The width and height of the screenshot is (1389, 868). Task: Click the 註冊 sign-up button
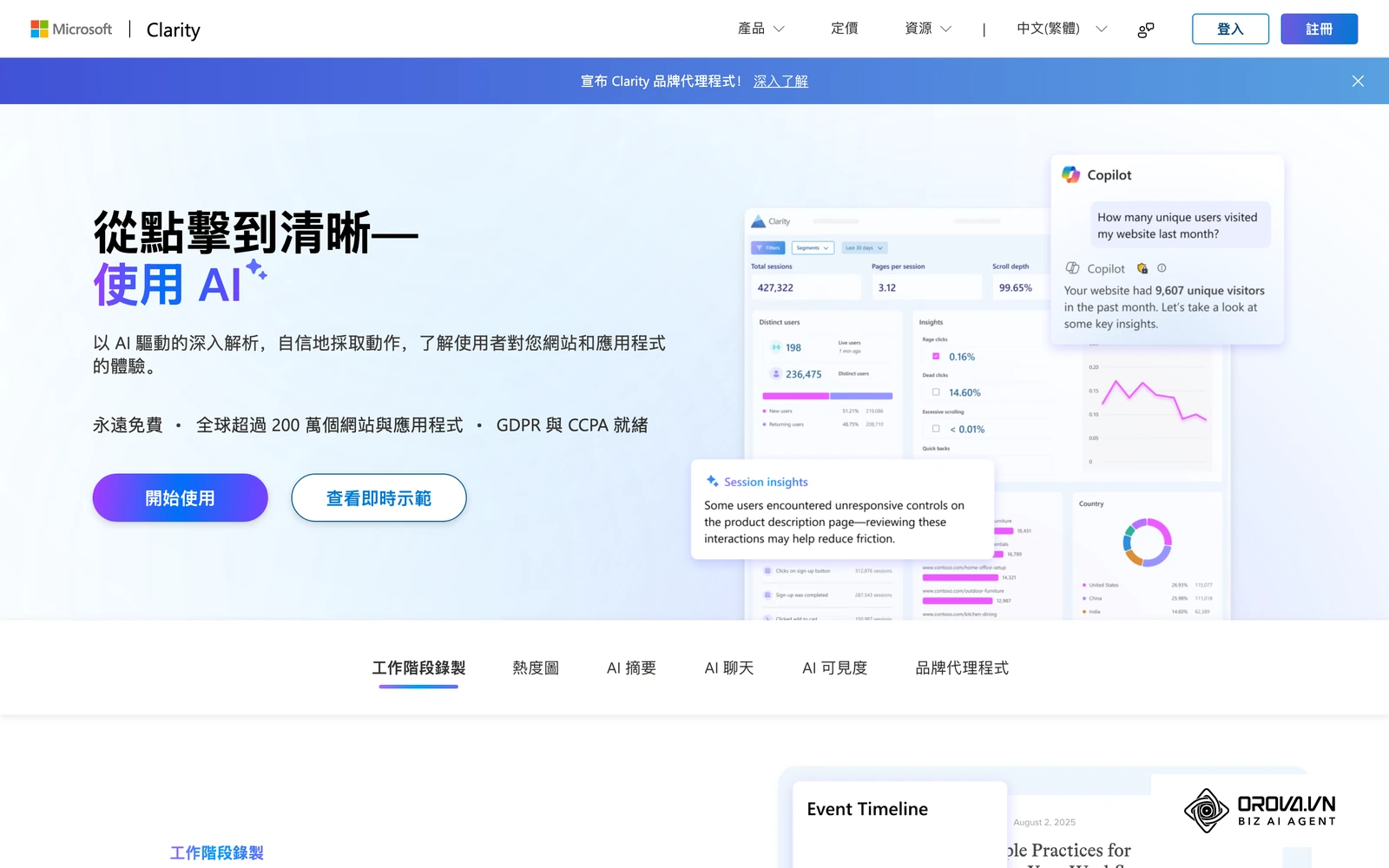(x=1319, y=29)
